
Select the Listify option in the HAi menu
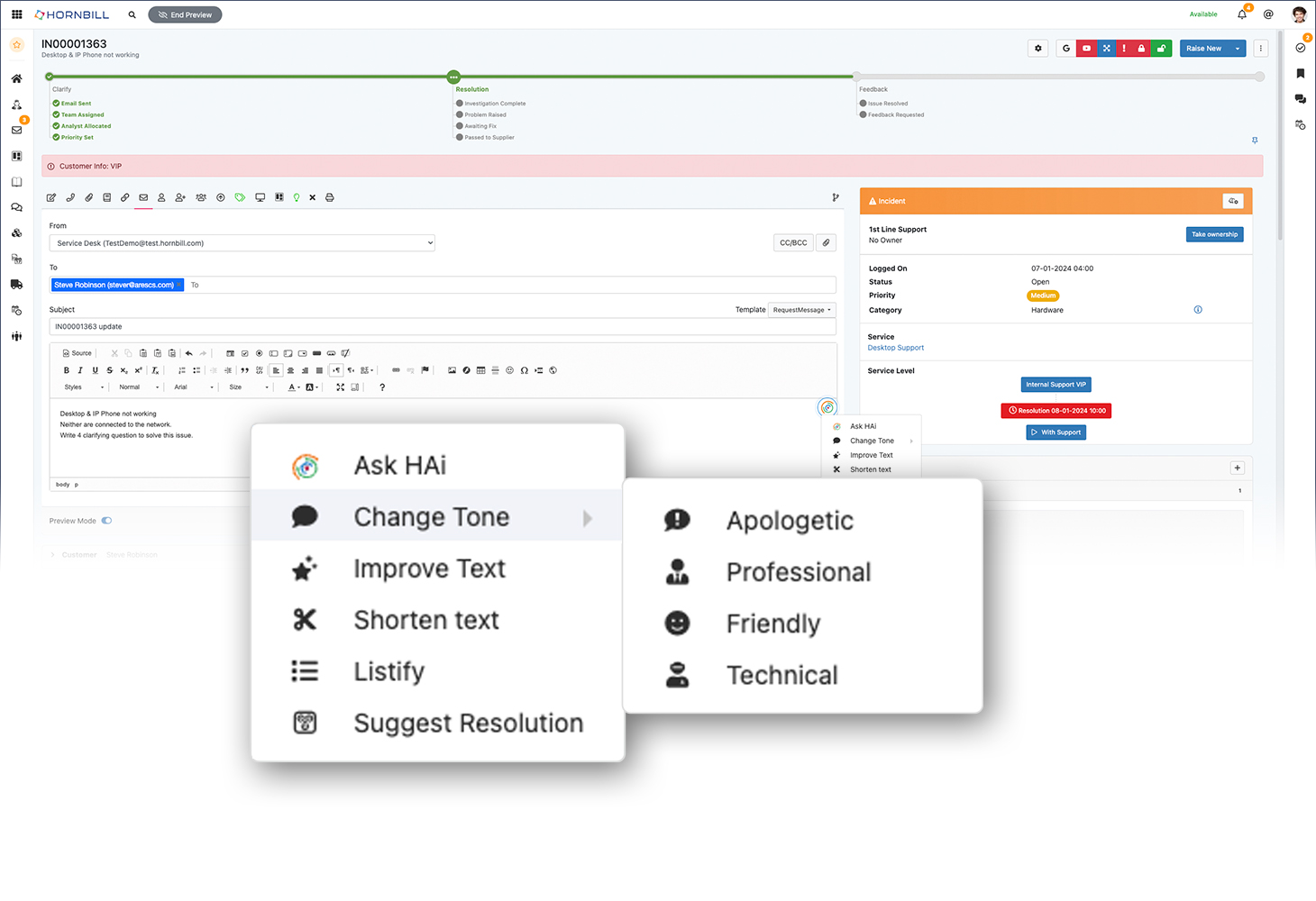[388, 670]
